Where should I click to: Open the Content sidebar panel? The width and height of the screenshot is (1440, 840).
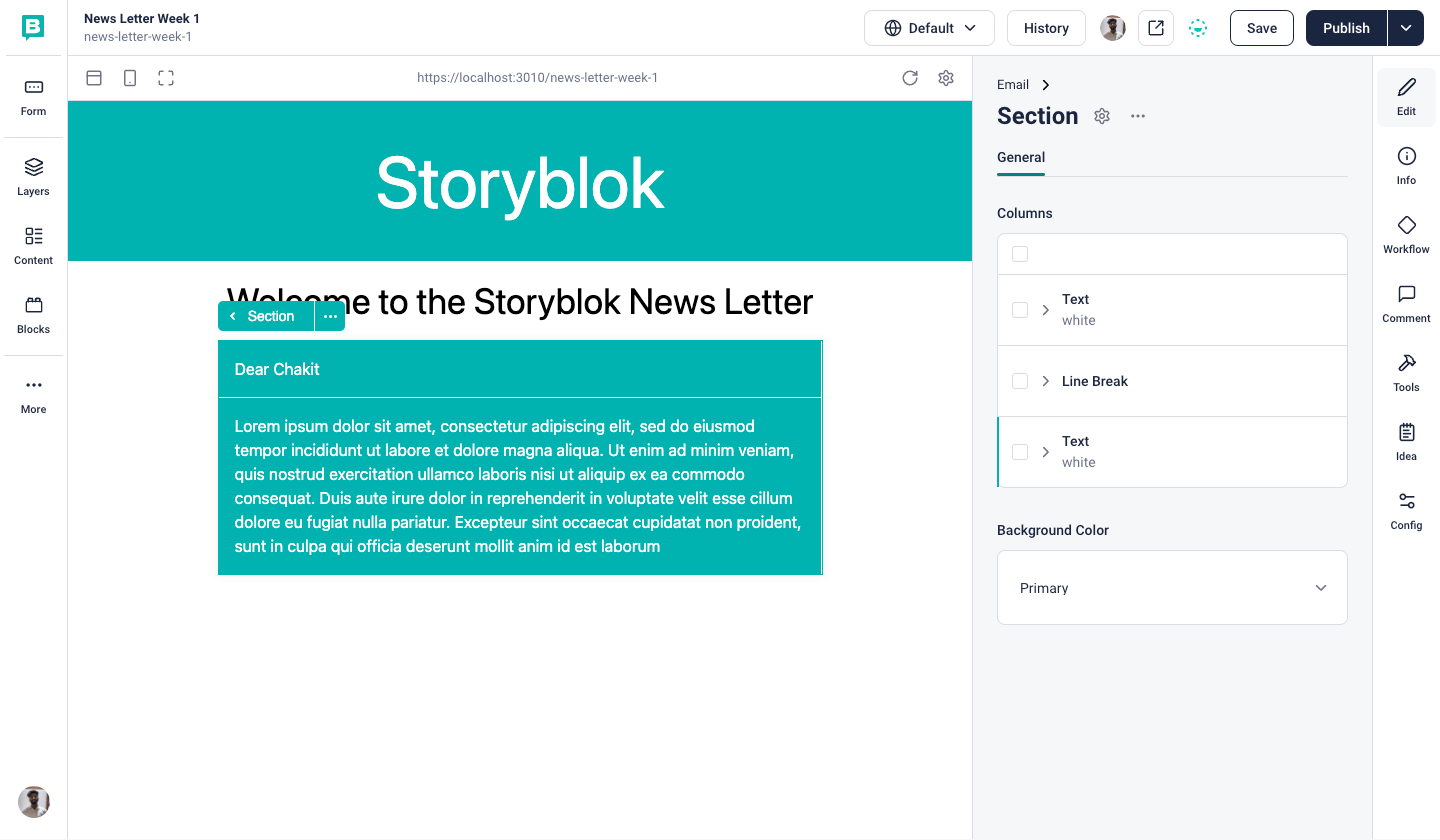(33, 246)
